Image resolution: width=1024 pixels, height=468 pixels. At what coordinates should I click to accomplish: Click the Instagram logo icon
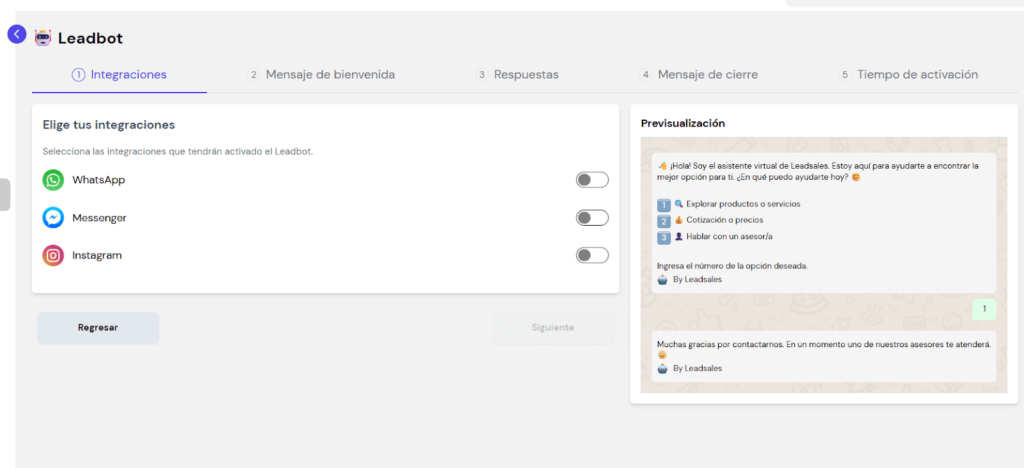coord(53,255)
